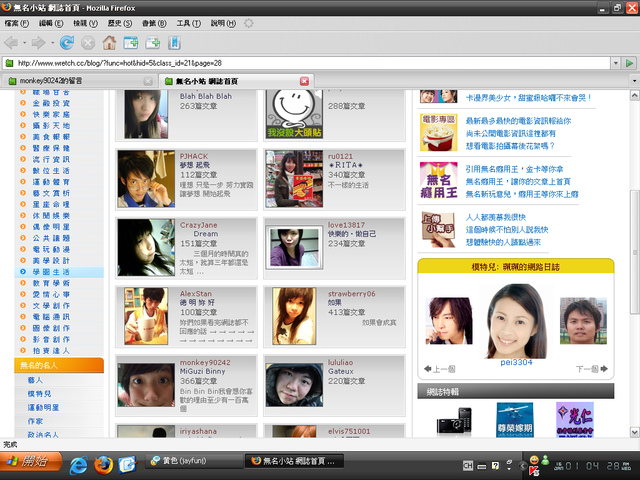Click the toolbar icon right of new-tab icon
This screenshot has height=480, width=640.
point(153,42)
